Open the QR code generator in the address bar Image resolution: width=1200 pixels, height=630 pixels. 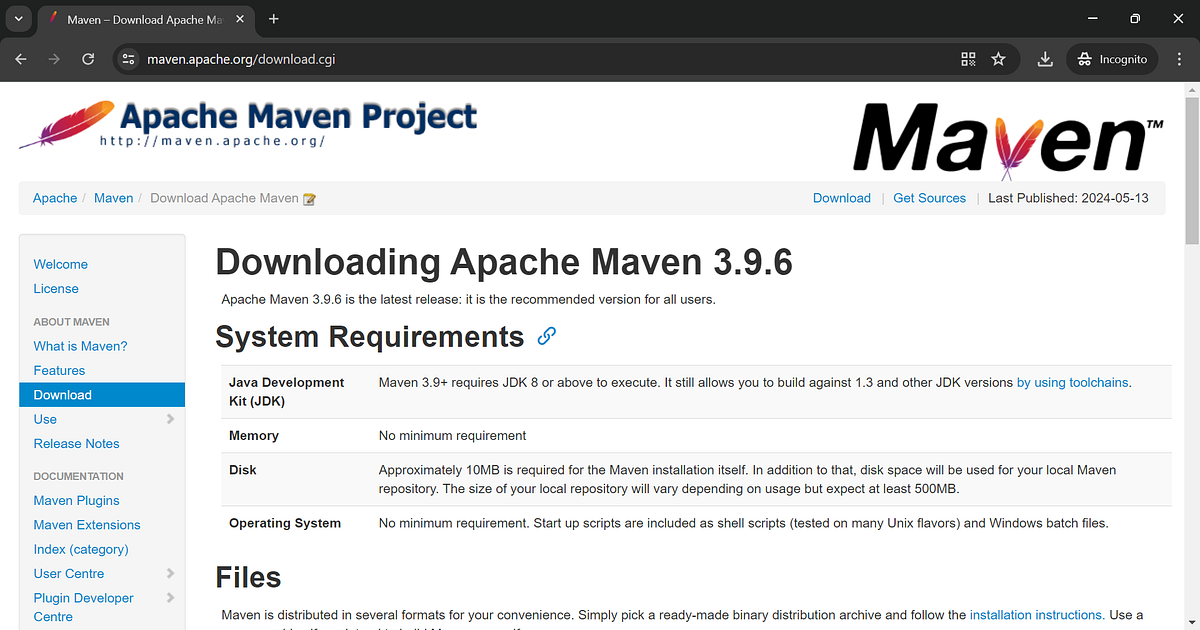point(967,59)
